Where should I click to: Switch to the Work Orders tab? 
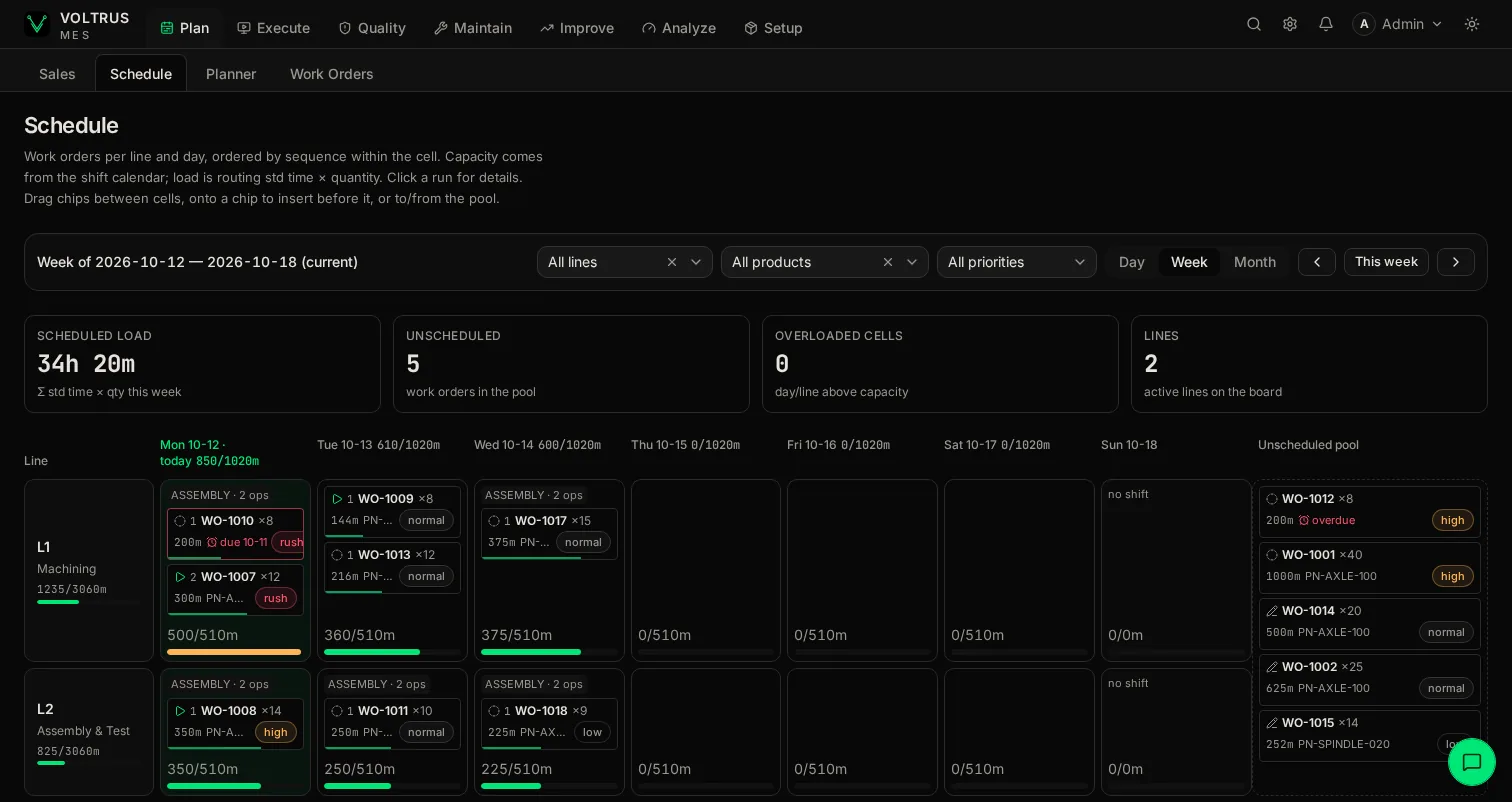click(332, 74)
